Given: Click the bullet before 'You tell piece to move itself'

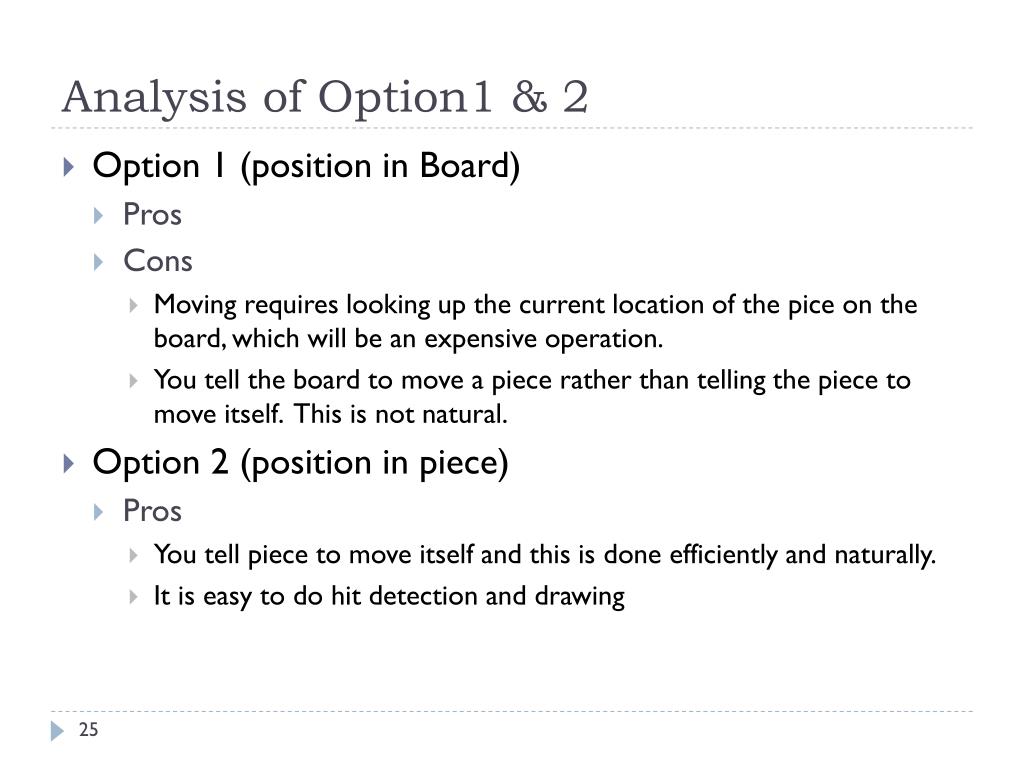Looking at the screenshot, I should click(133, 556).
